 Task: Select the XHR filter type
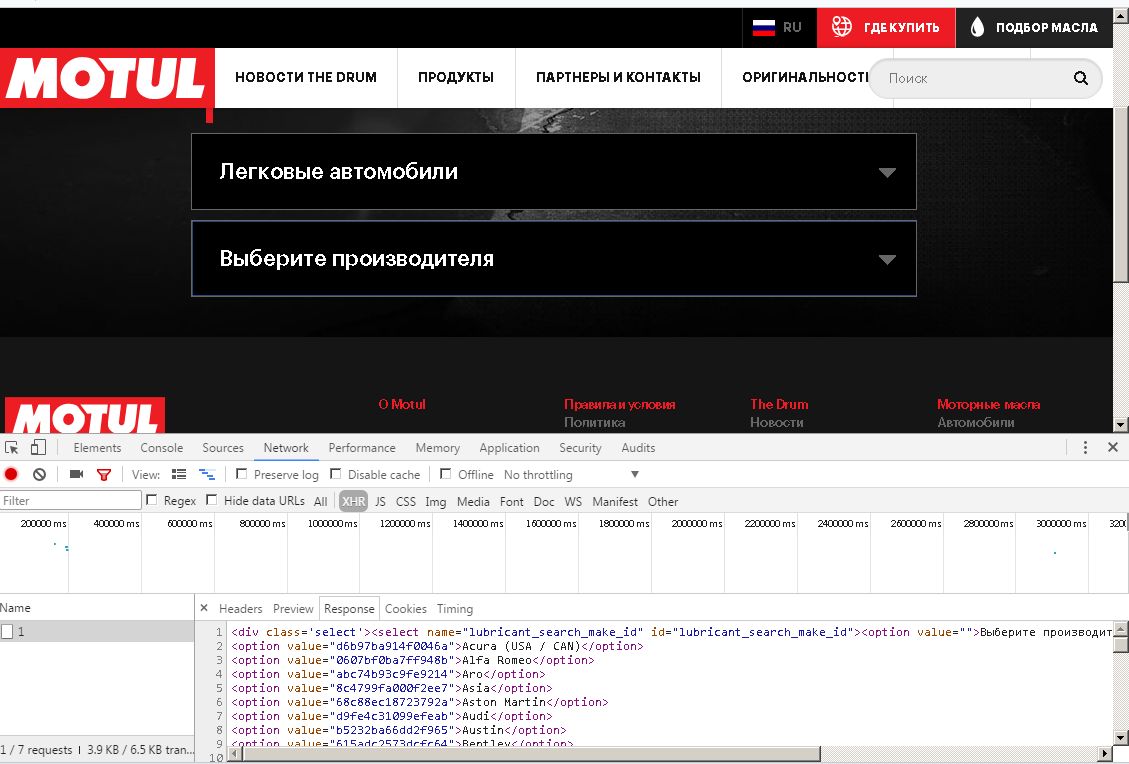pyautogui.click(x=353, y=501)
